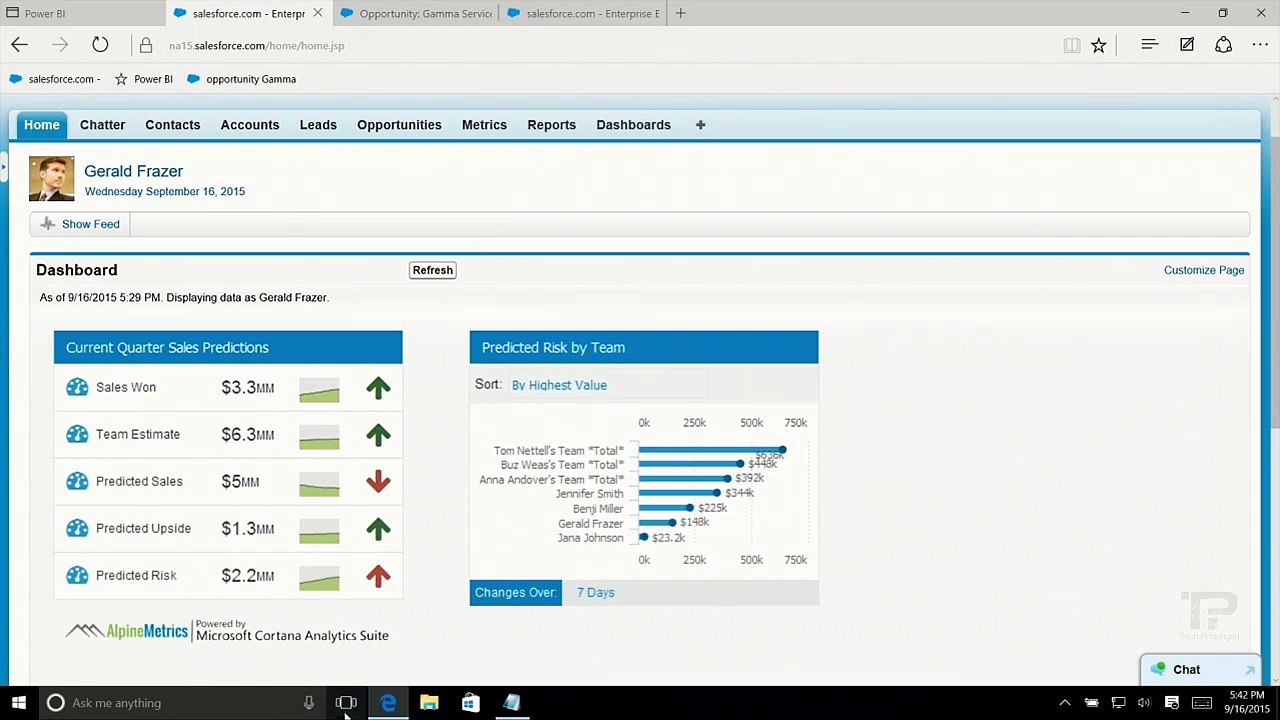Open the Edge Hub icon
The height and width of the screenshot is (720, 1280).
[x=1149, y=45]
